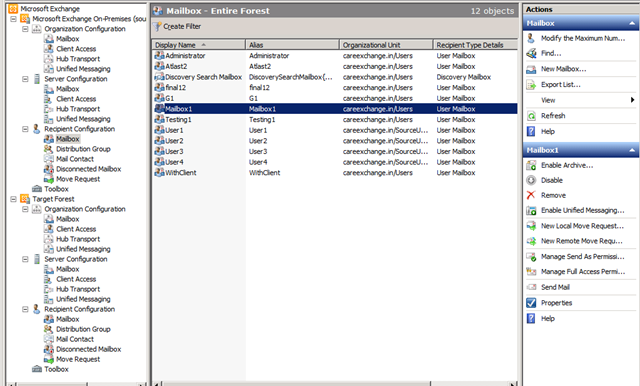Screen dimensions: 640x386
Task: Select the Atlast2 mailbox row
Action: 335,66
